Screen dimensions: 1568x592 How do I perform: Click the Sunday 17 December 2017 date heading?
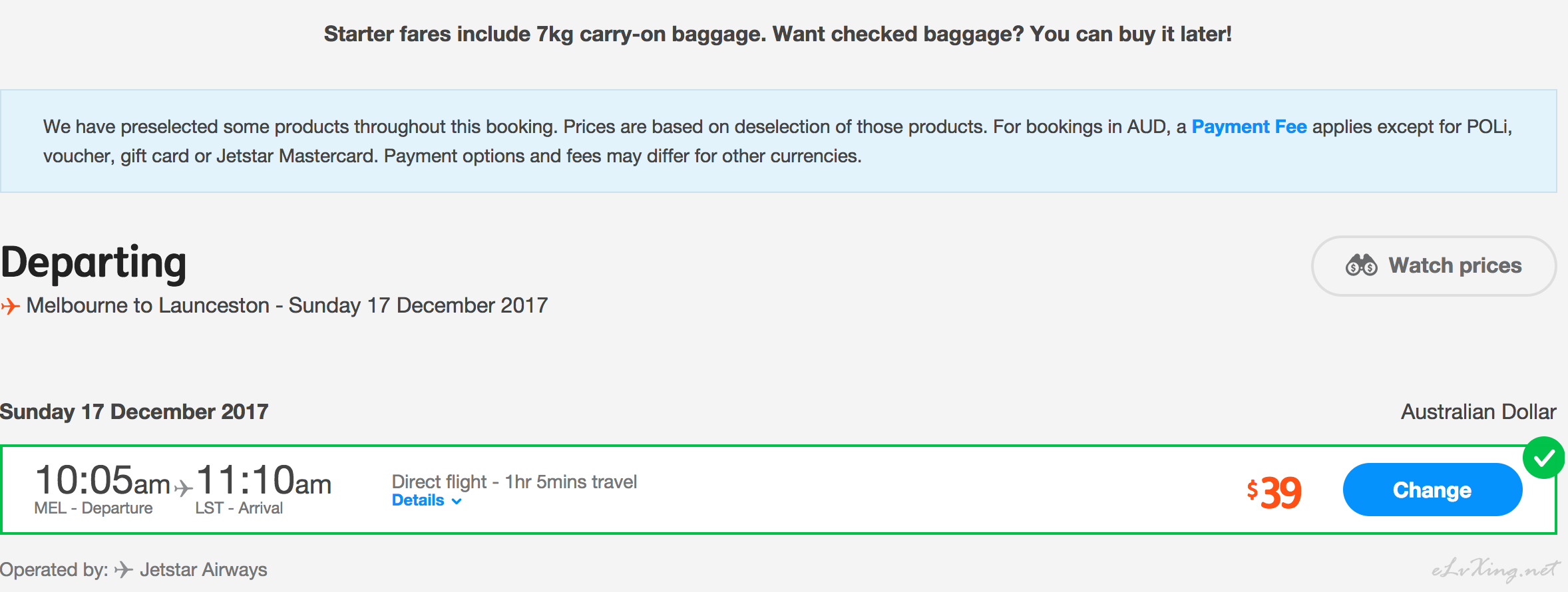[x=134, y=412]
